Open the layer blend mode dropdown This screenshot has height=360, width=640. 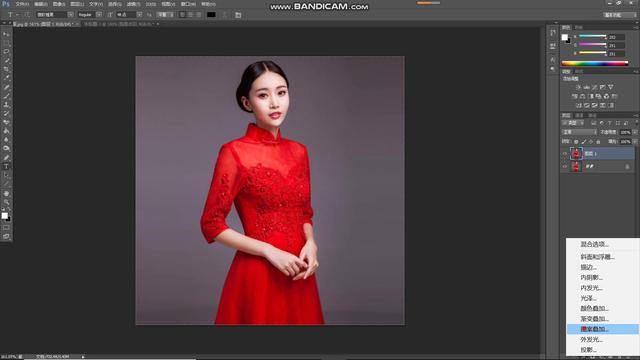point(580,132)
